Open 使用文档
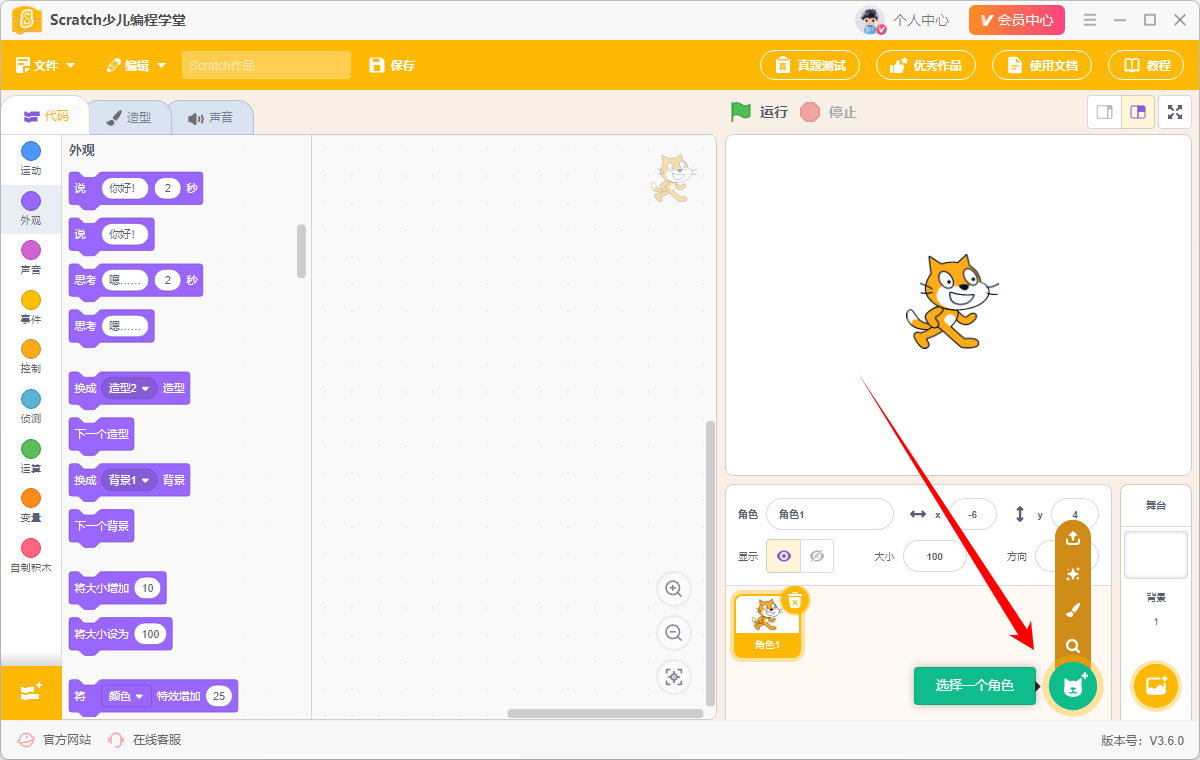 tap(1042, 65)
